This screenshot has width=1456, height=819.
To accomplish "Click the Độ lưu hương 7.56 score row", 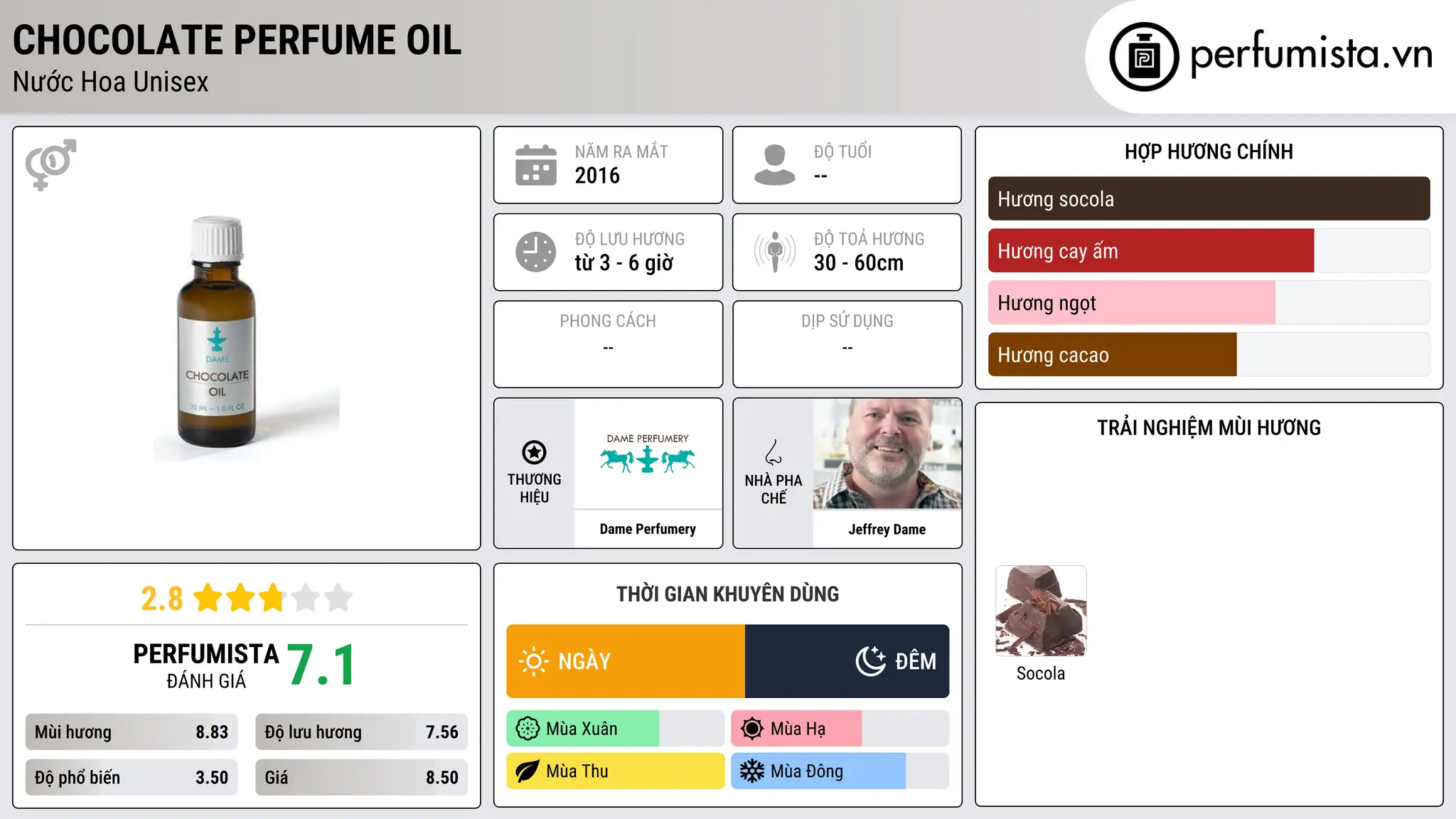I will (x=361, y=732).
